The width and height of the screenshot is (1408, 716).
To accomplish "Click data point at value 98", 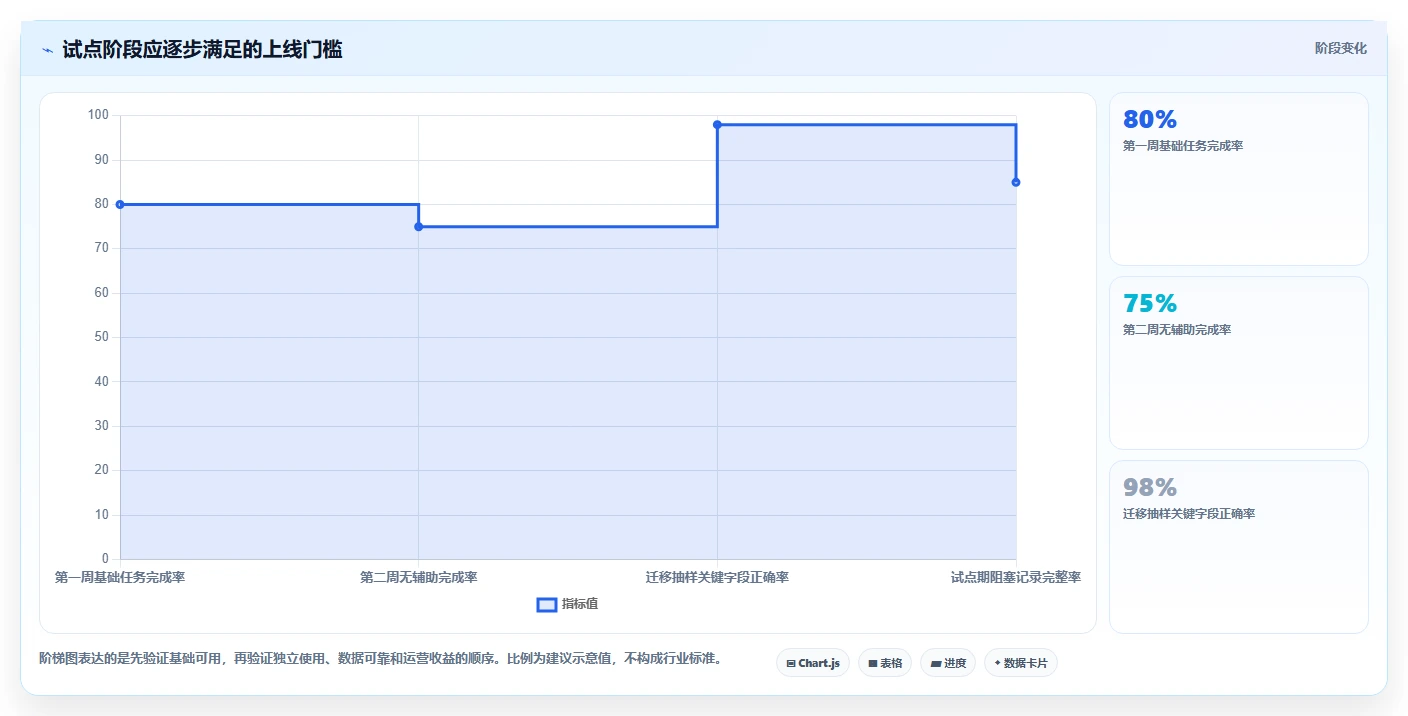I will pos(717,124).
